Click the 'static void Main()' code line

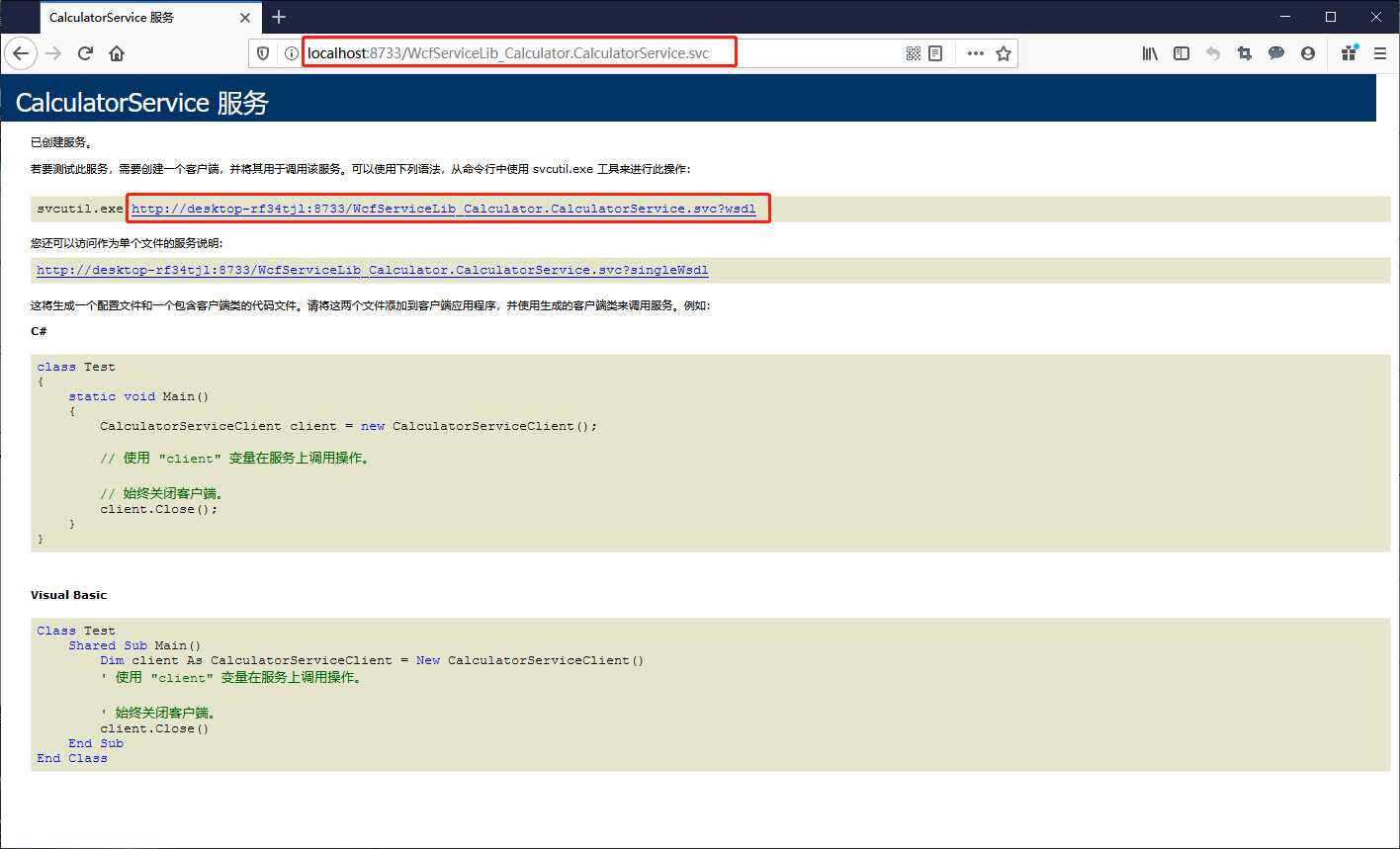pyautogui.click(x=139, y=396)
